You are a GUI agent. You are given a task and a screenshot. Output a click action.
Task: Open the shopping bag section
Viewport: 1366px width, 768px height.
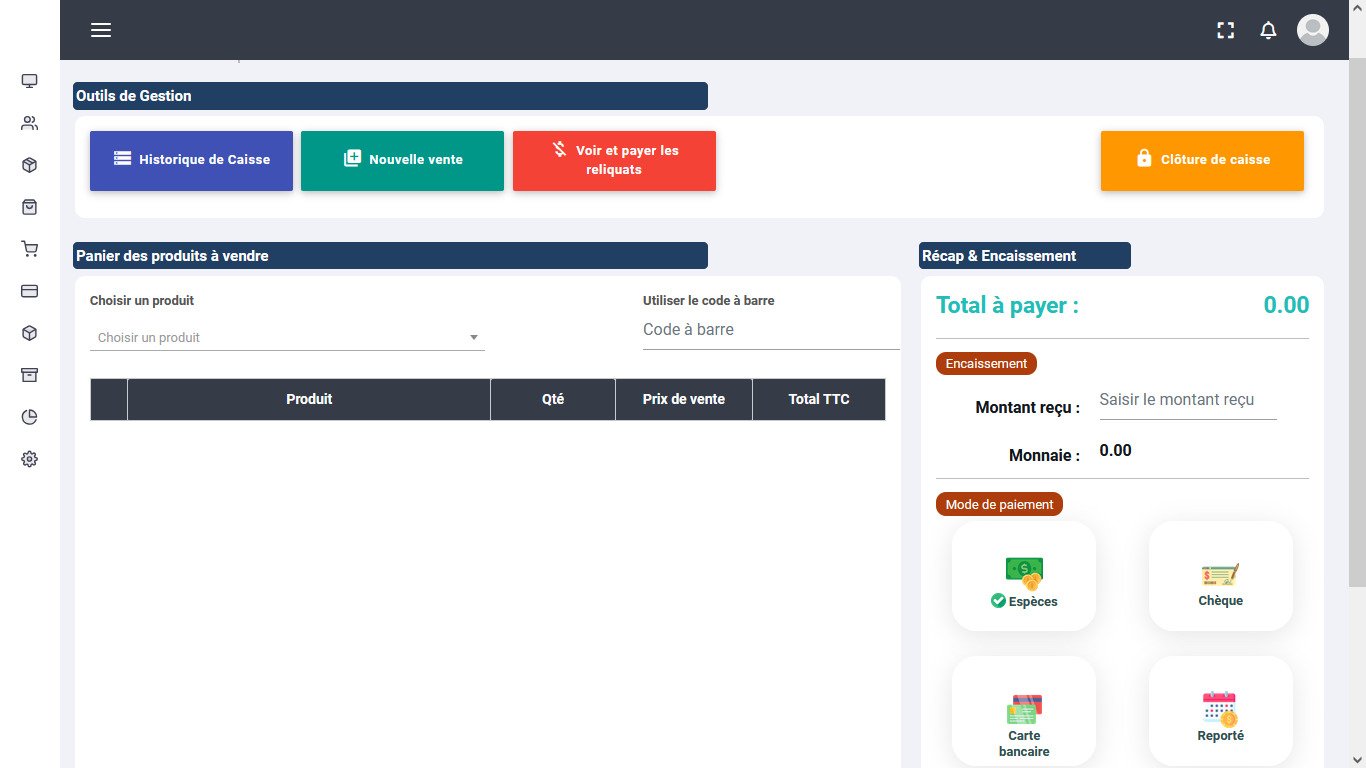click(29, 206)
